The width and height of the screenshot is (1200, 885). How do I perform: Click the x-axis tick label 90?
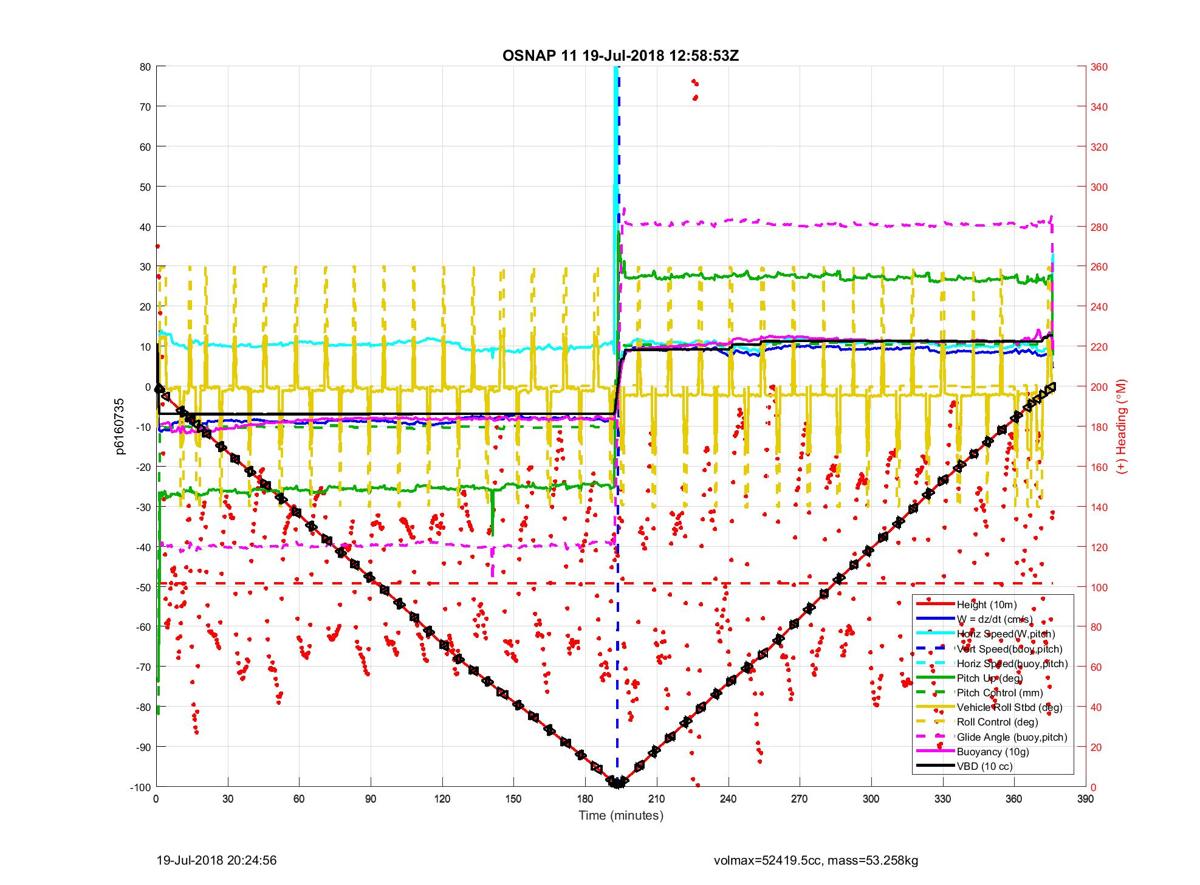(x=370, y=800)
